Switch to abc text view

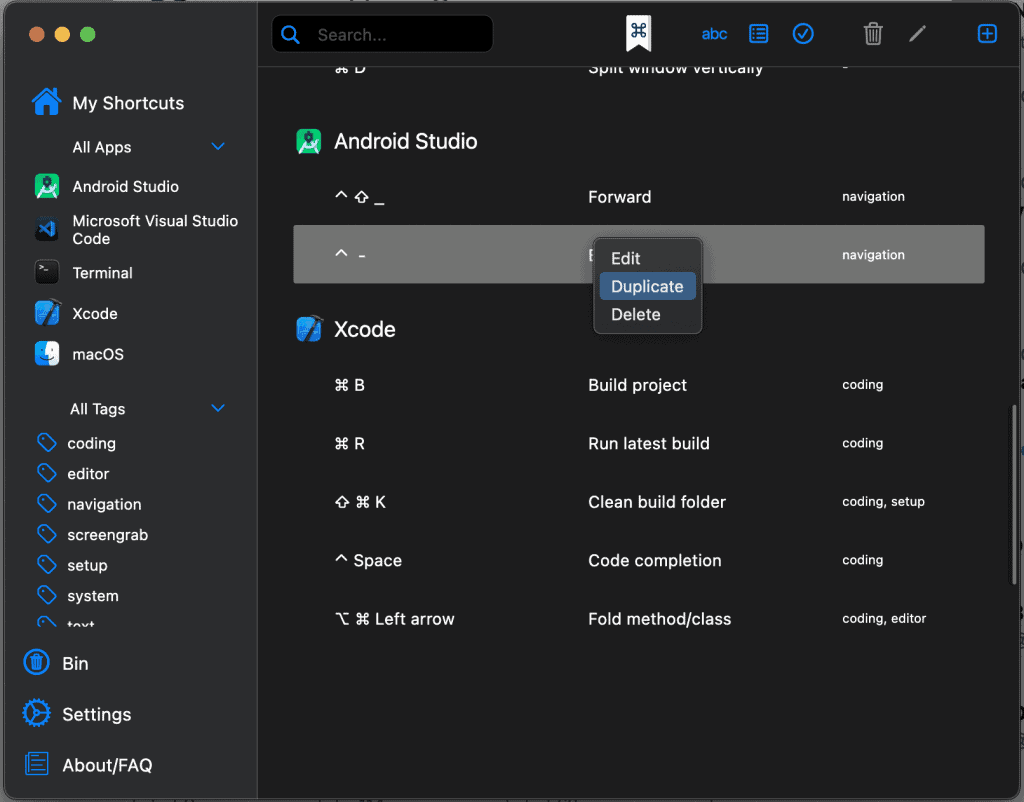click(714, 34)
